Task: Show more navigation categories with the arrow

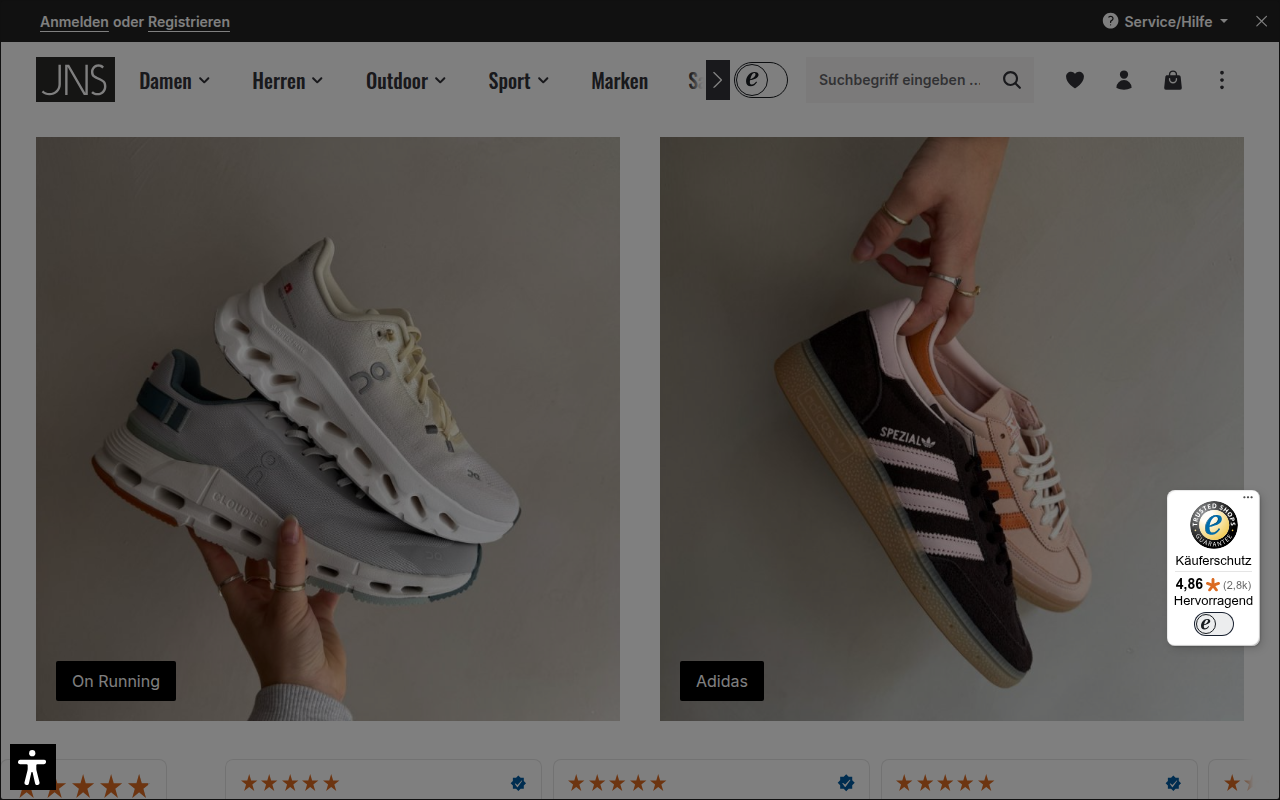Action: [x=717, y=80]
